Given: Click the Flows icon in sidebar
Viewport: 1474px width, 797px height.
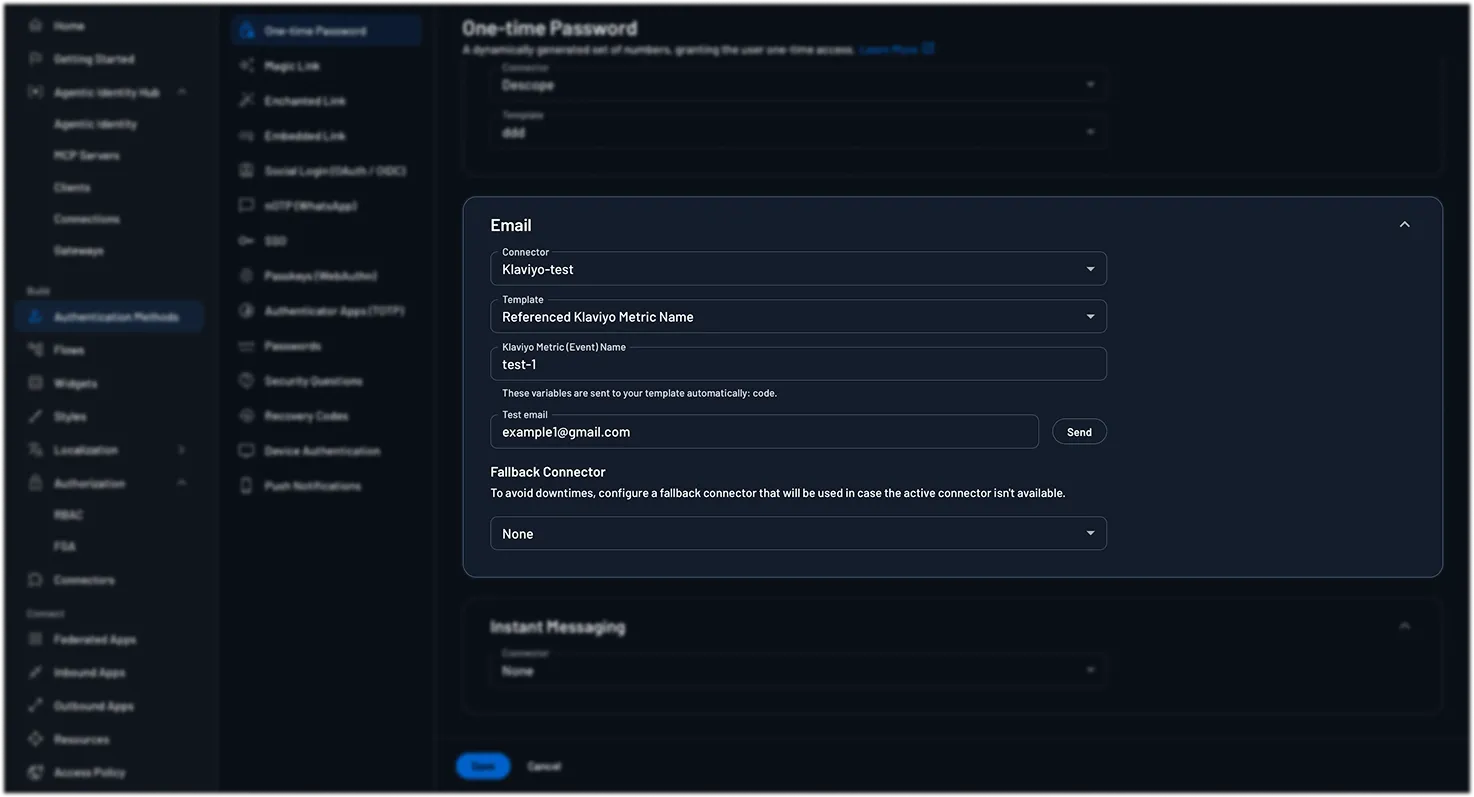Looking at the screenshot, I should click(x=36, y=350).
